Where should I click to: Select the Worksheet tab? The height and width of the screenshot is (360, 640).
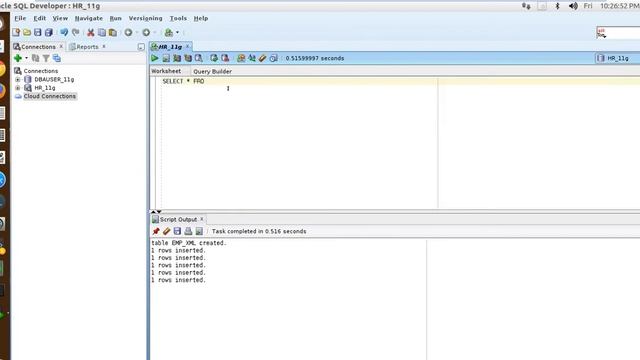pos(166,71)
